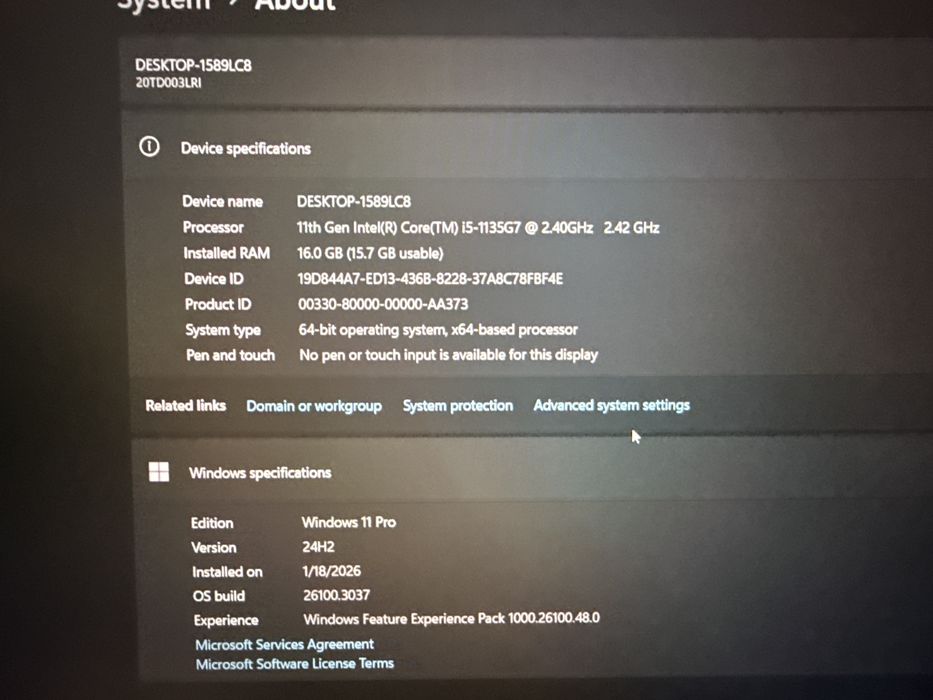
Task: Select the Device name value DESKTOP-1589LC8
Action: pos(354,201)
